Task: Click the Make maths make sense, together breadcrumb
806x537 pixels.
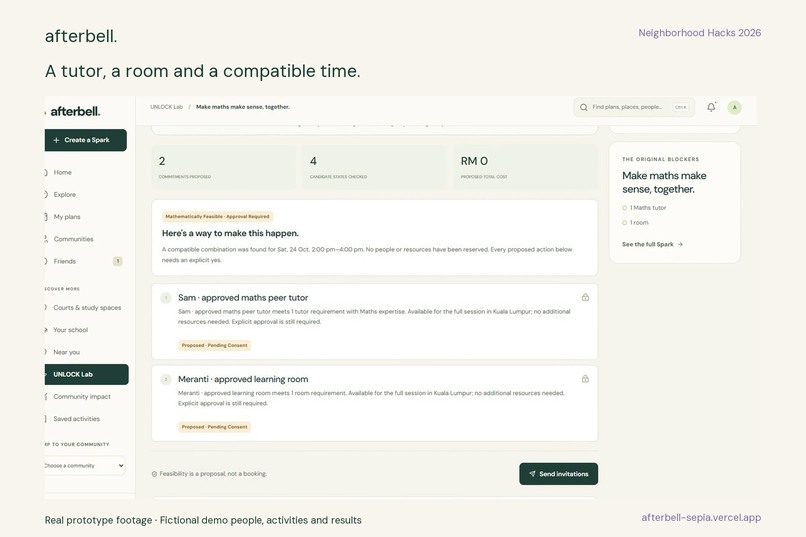Action: click(243, 107)
